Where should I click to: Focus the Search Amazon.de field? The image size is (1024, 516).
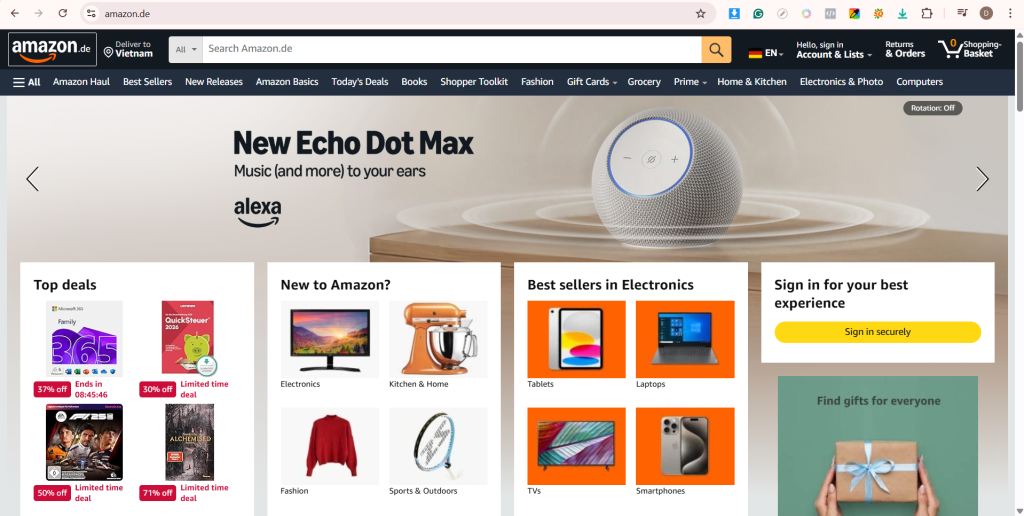coord(452,50)
